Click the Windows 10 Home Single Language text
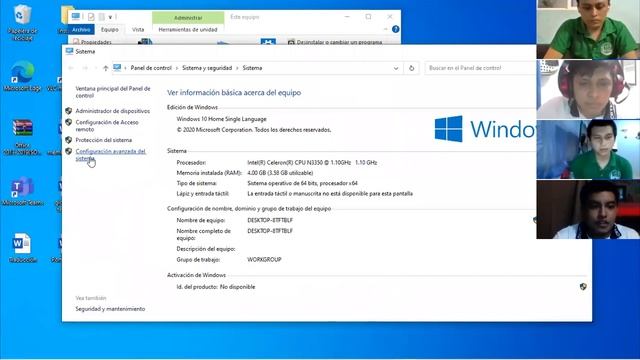The height and width of the screenshot is (360, 640). coord(222,119)
